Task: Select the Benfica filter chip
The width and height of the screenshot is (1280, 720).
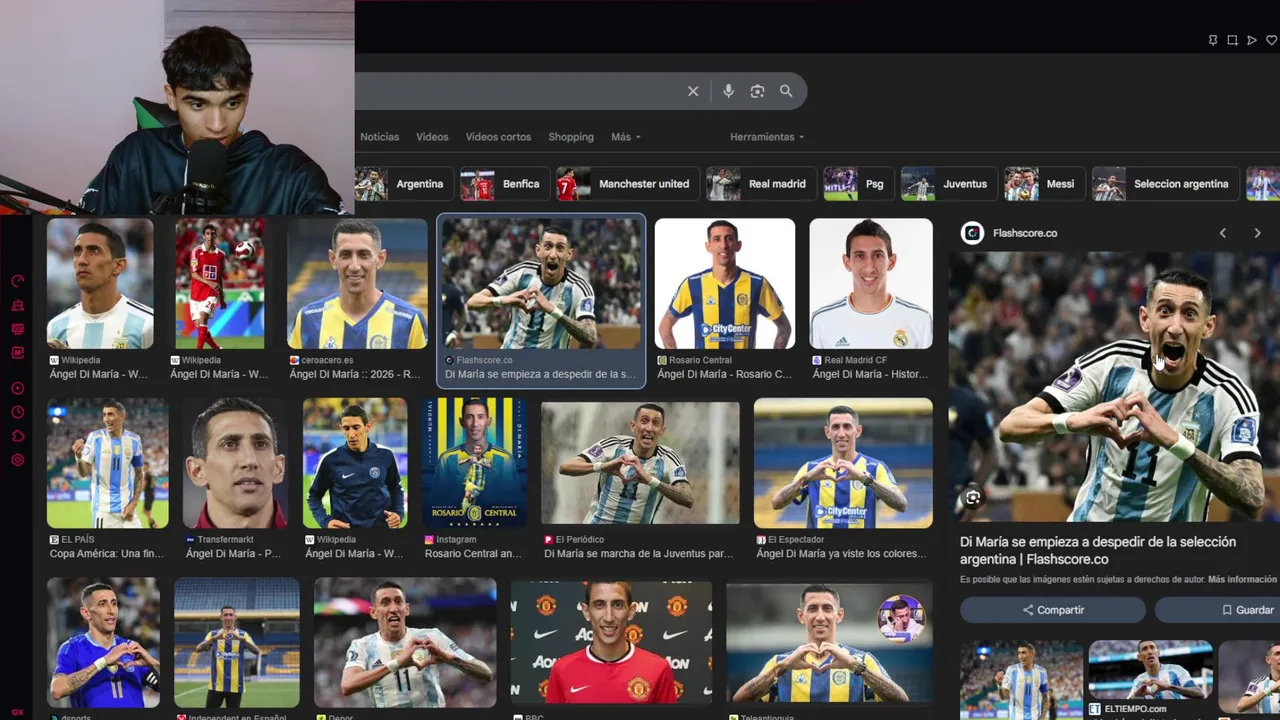Action: click(504, 184)
